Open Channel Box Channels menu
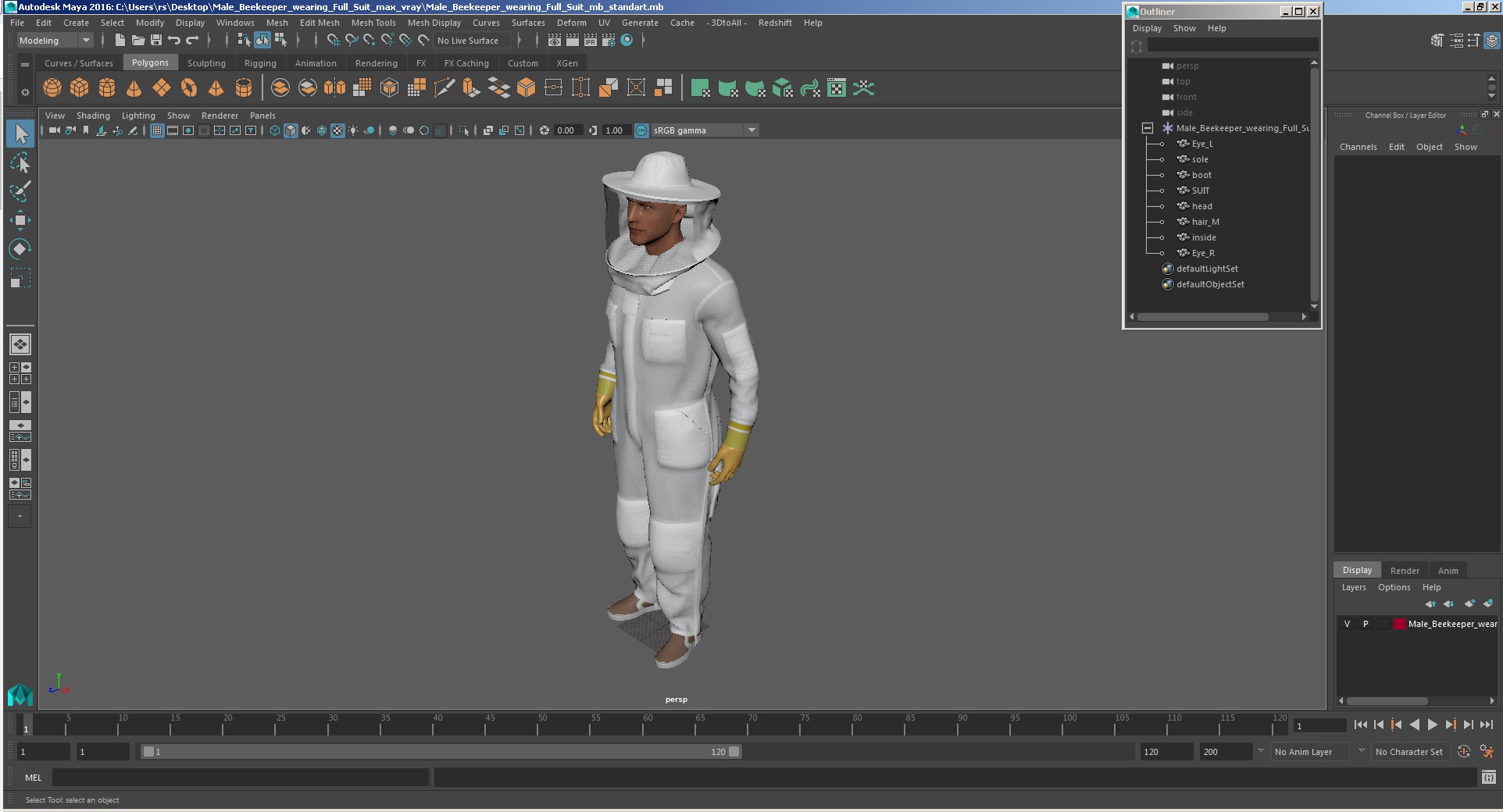This screenshot has width=1503, height=812. (1358, 147)
